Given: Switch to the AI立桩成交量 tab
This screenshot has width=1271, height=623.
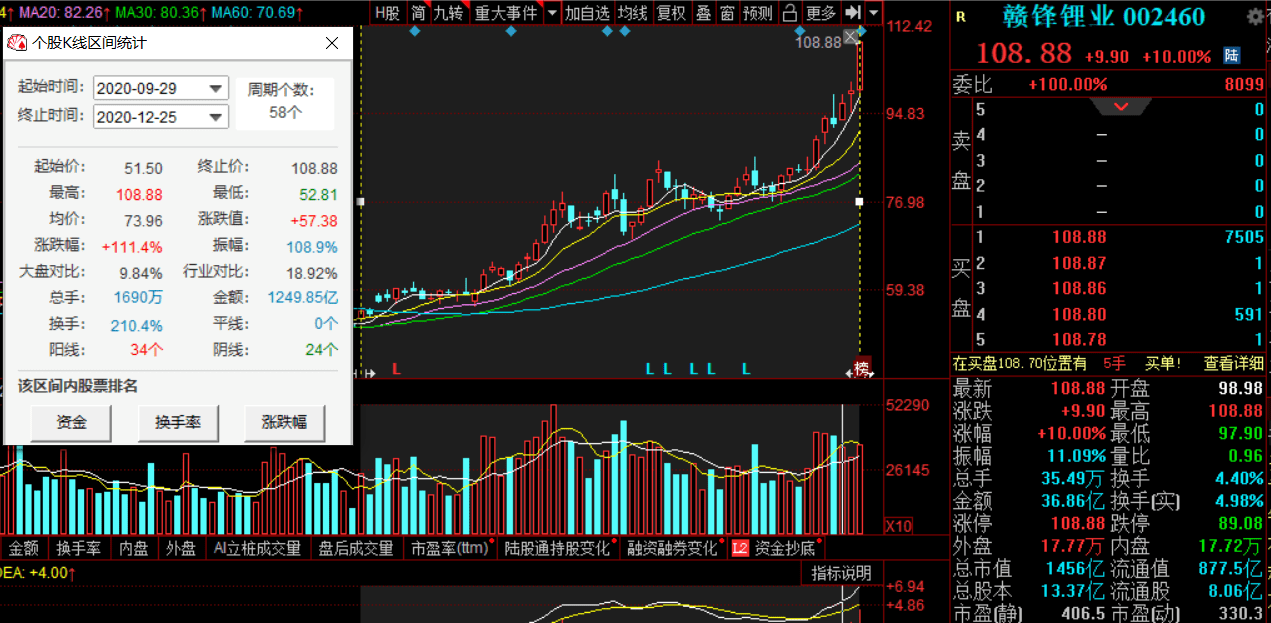Looking at the screenshot, I should pos(257,548).
